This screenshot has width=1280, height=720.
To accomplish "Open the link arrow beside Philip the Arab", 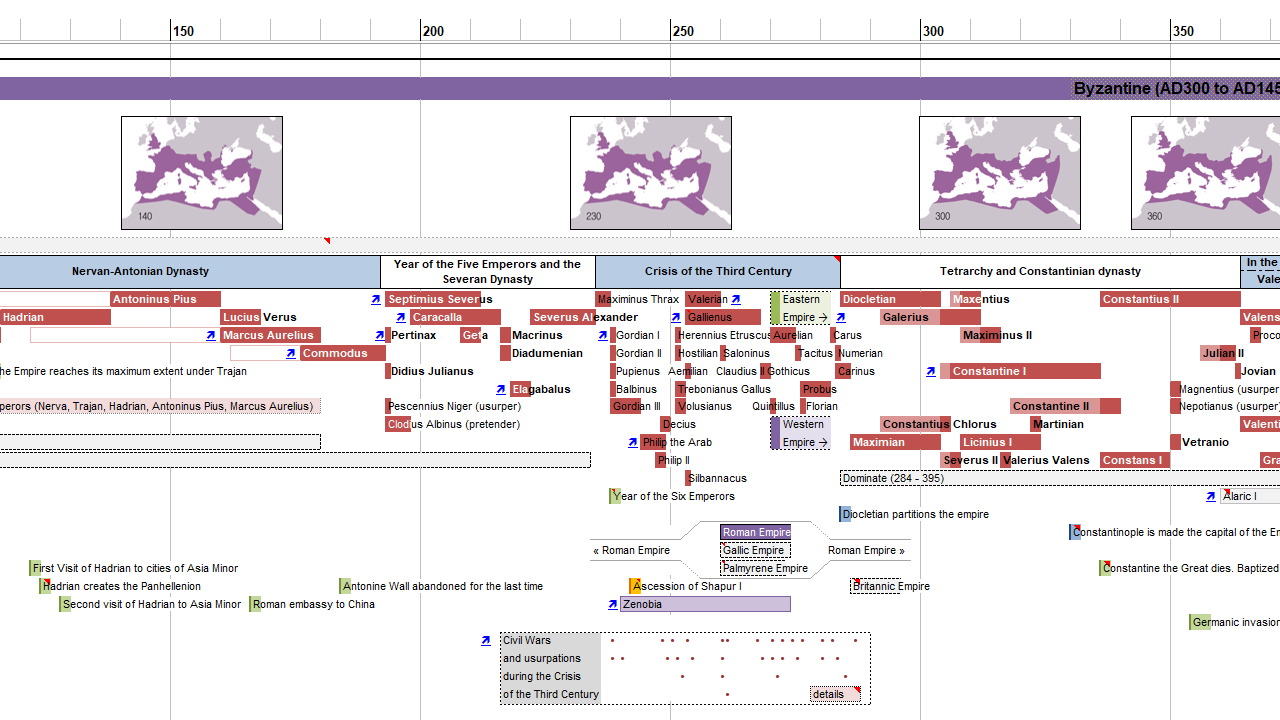I will click(632, 443).
